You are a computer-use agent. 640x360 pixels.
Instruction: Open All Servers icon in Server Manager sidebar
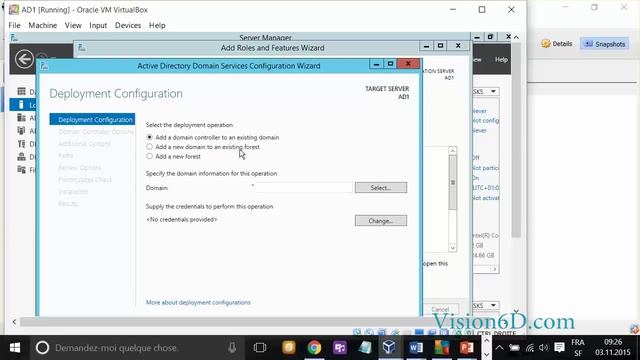[x=22, y=118]
